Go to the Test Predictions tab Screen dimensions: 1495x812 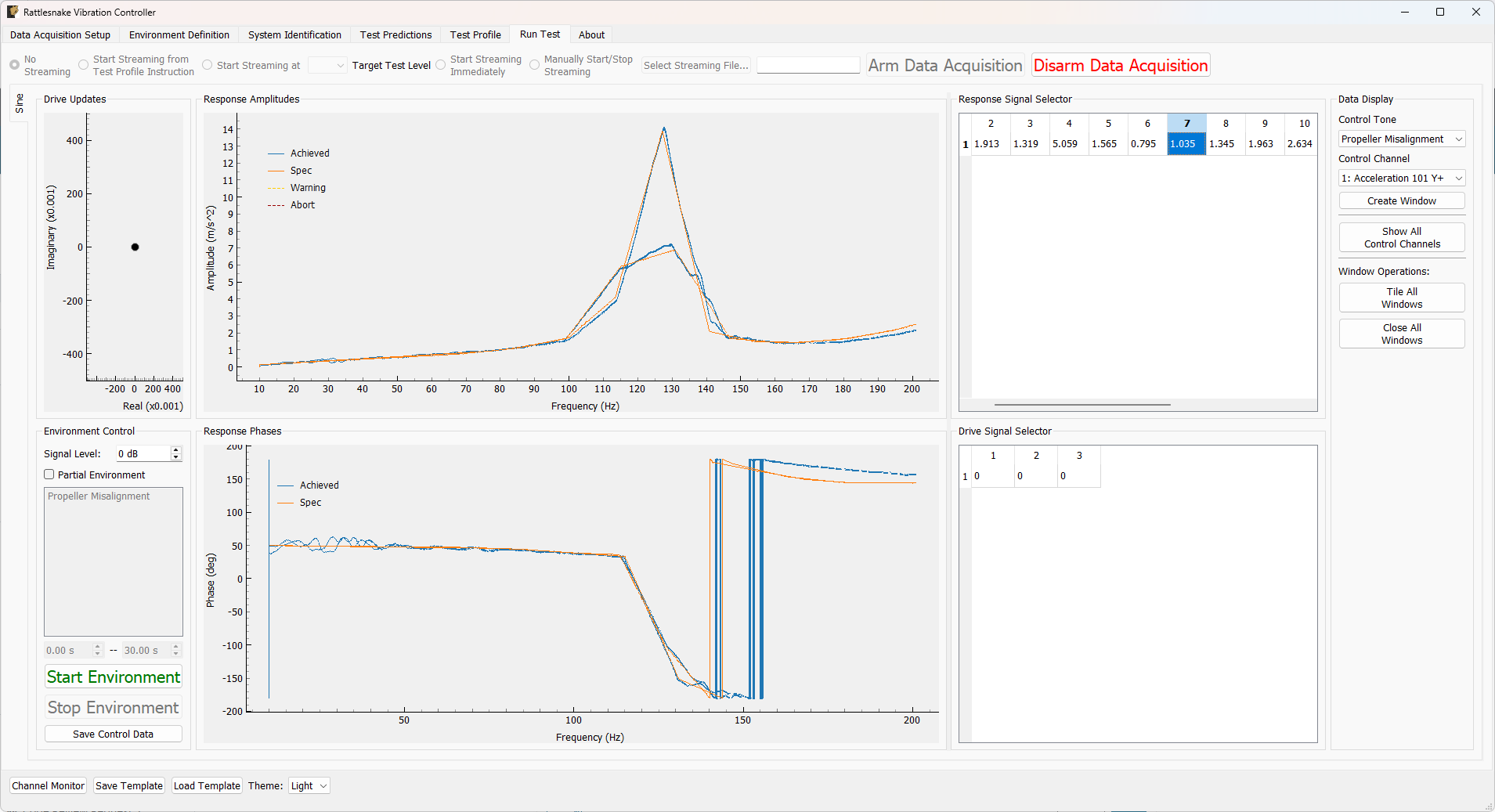(x=395, y=35)
